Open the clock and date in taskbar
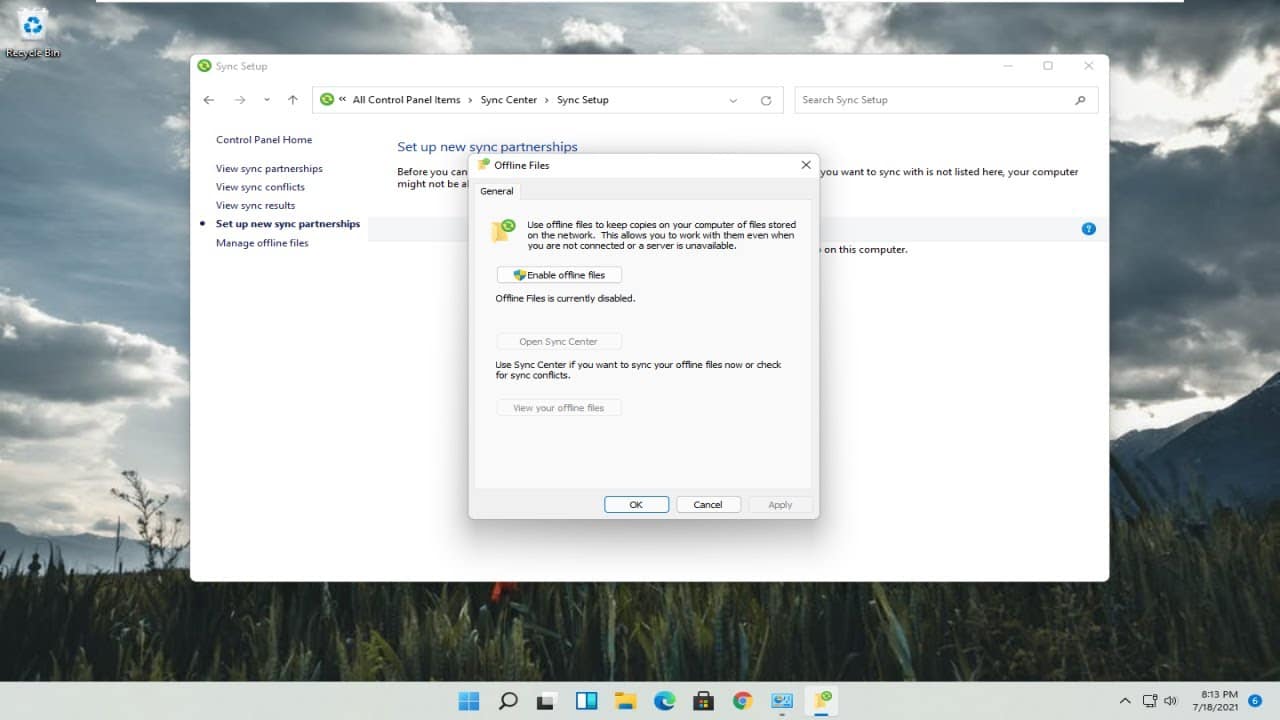 tap(1215, 700)
